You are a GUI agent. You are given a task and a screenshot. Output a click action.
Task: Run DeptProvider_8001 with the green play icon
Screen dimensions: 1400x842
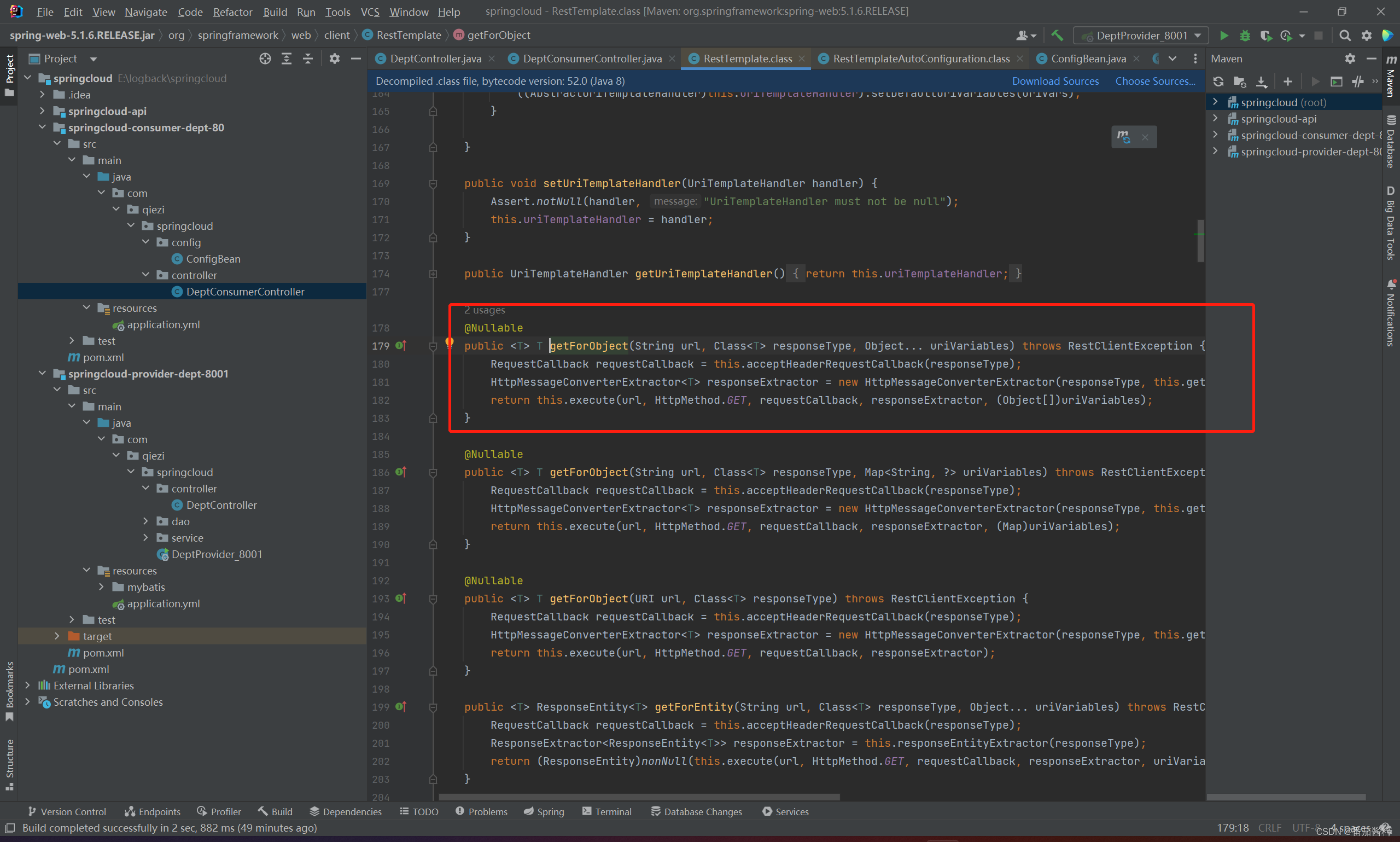click(x=1224, y=36)
